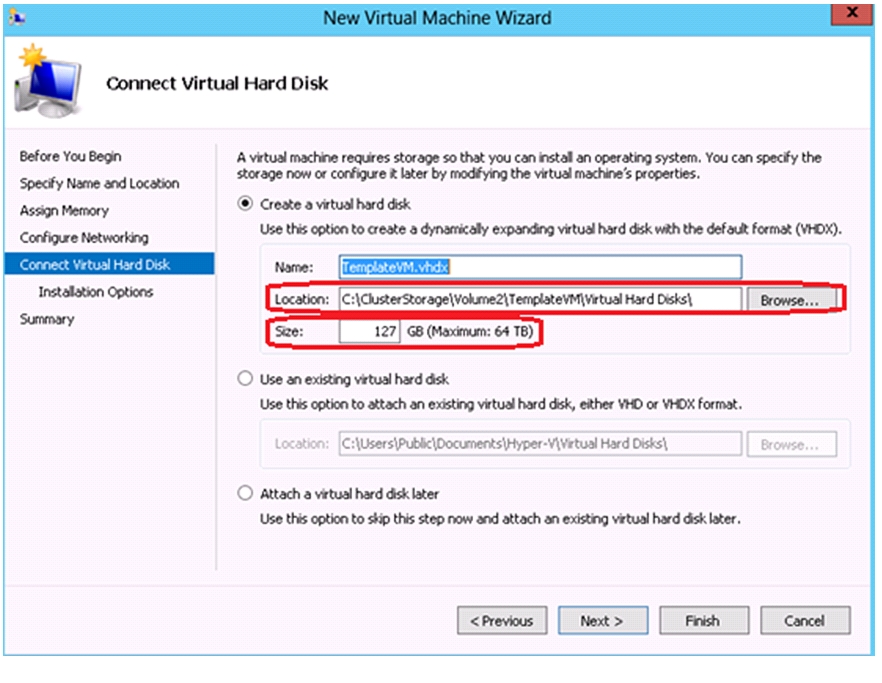882x683 pixels.
Task: Open the Summary step
Action: pos(47,319)
